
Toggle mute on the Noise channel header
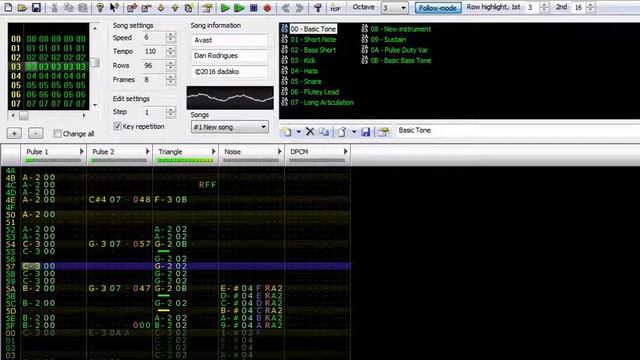(x=232, y=152)
